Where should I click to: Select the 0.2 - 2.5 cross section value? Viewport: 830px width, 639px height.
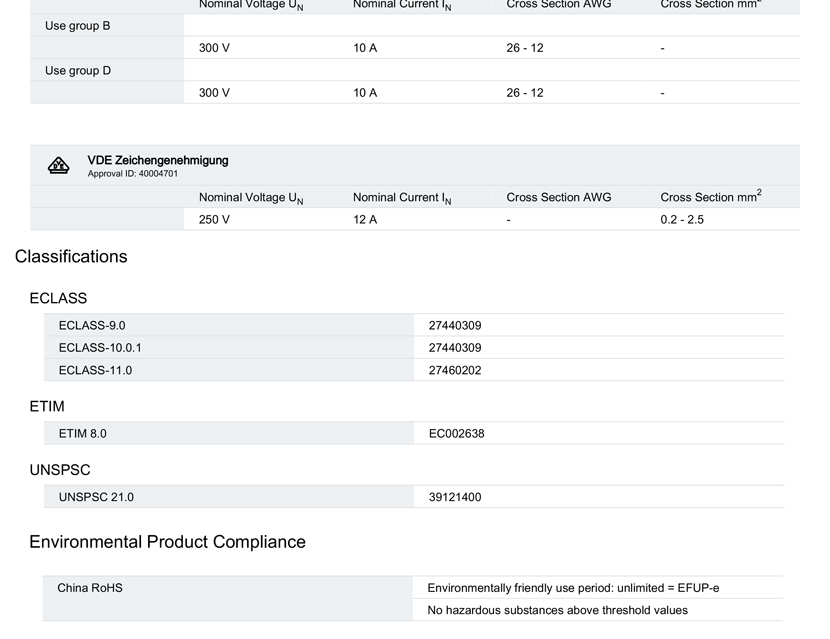[x=681, y=219]
